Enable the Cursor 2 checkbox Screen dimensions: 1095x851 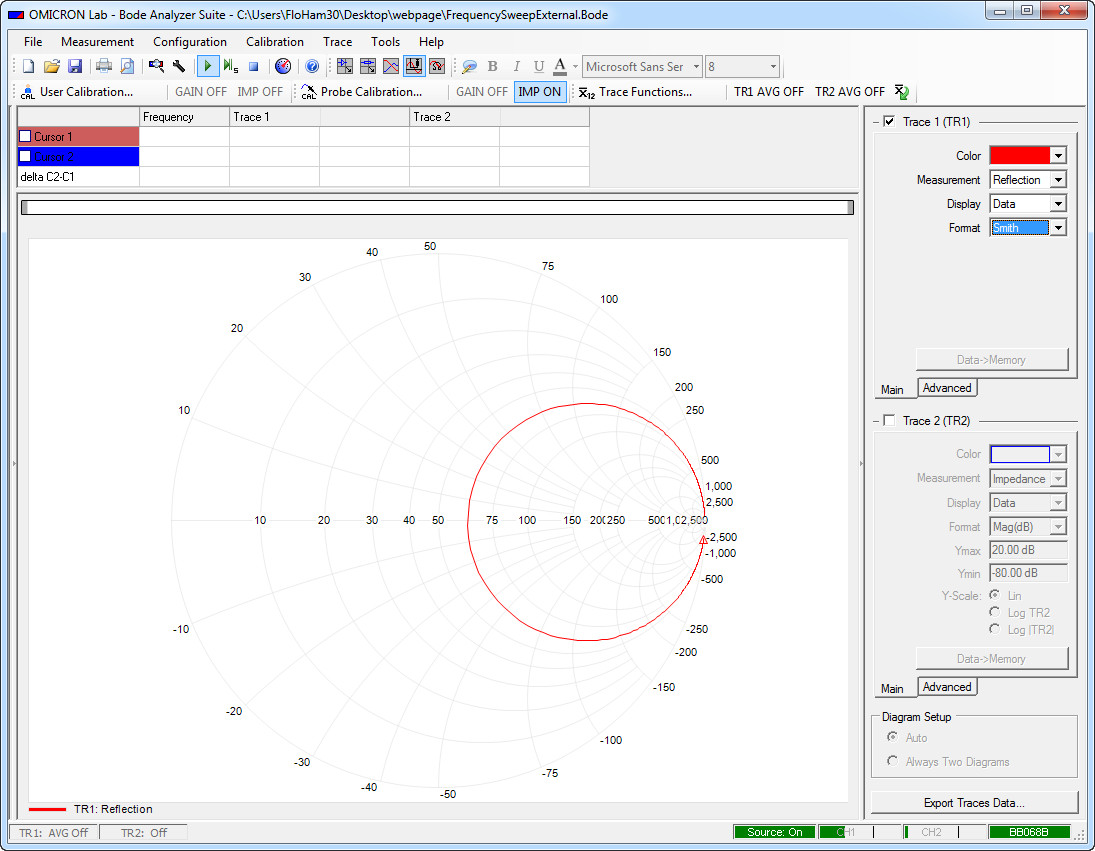[x=25, y=156]
